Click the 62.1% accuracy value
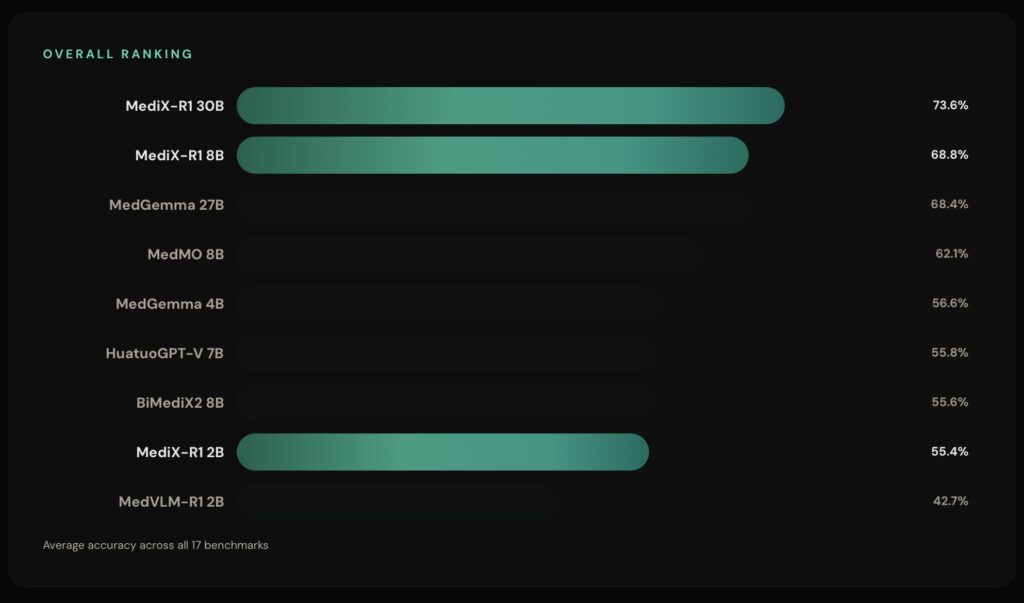This screenshot has height=603, width=1024. (951, 254)
